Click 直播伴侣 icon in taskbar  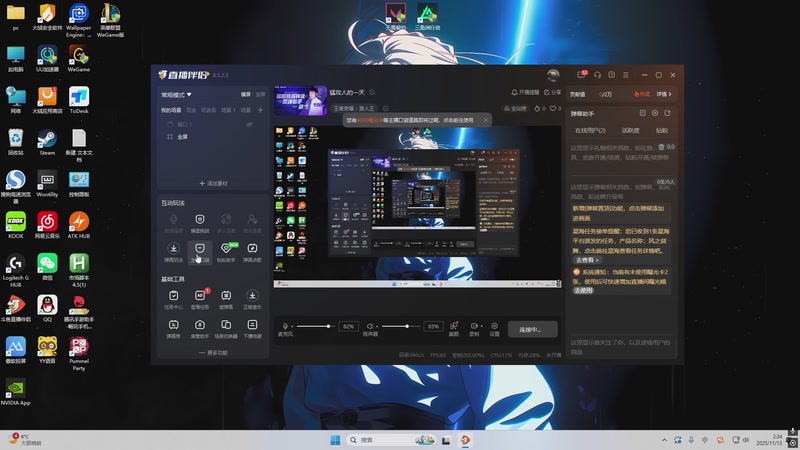point(465,440)
